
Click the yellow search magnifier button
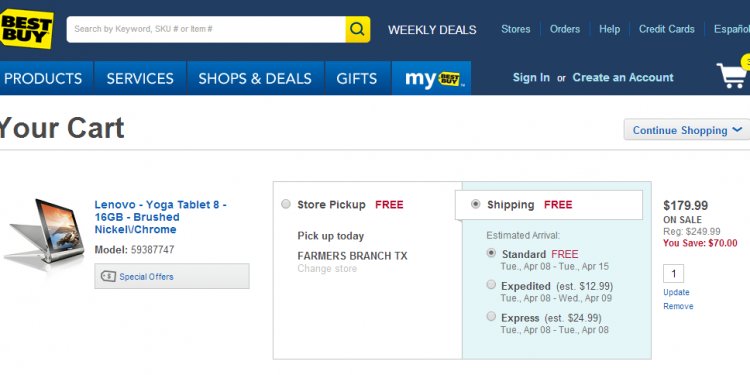[357, 29]
